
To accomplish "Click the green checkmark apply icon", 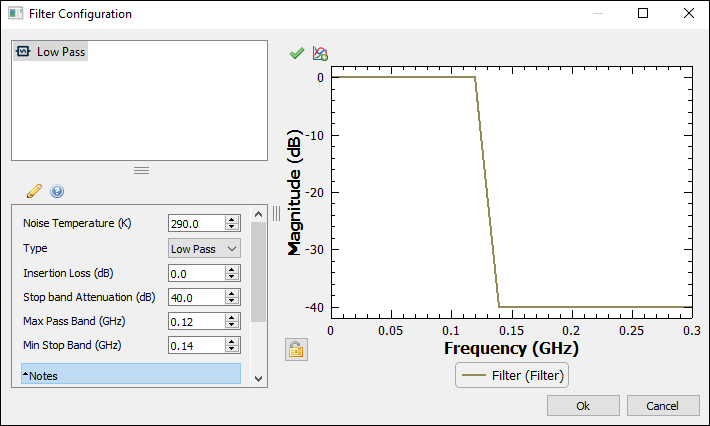I will (297, 53).
